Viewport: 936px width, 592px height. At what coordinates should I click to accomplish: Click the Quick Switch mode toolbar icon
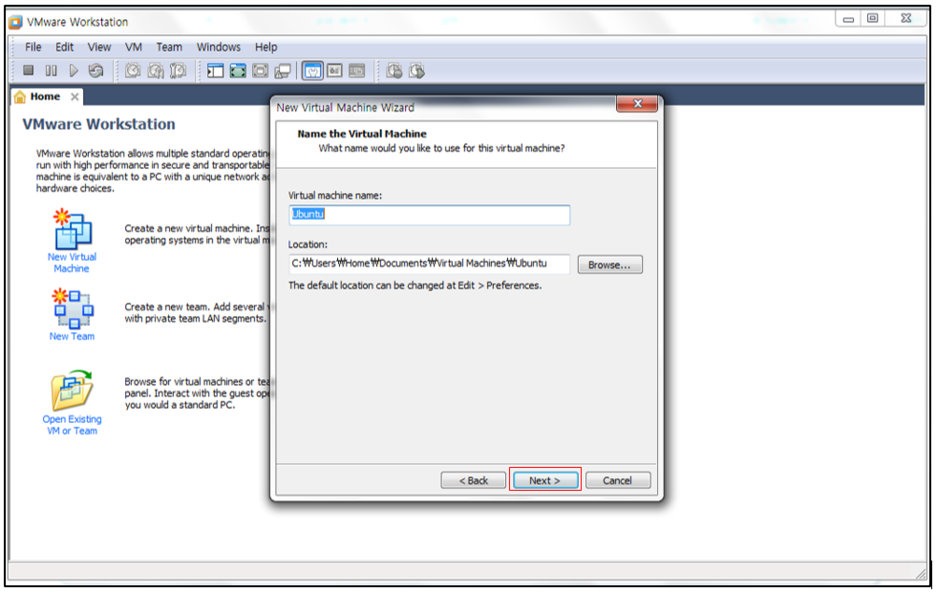pyautogui.click(x=260, y=71)
